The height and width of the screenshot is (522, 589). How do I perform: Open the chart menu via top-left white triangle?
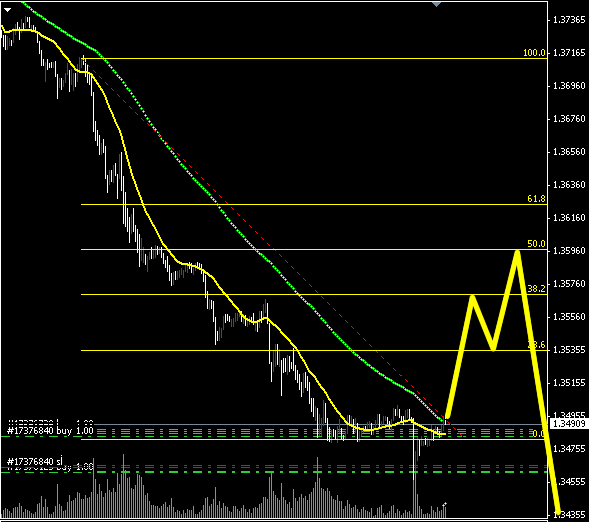point(8,10)
